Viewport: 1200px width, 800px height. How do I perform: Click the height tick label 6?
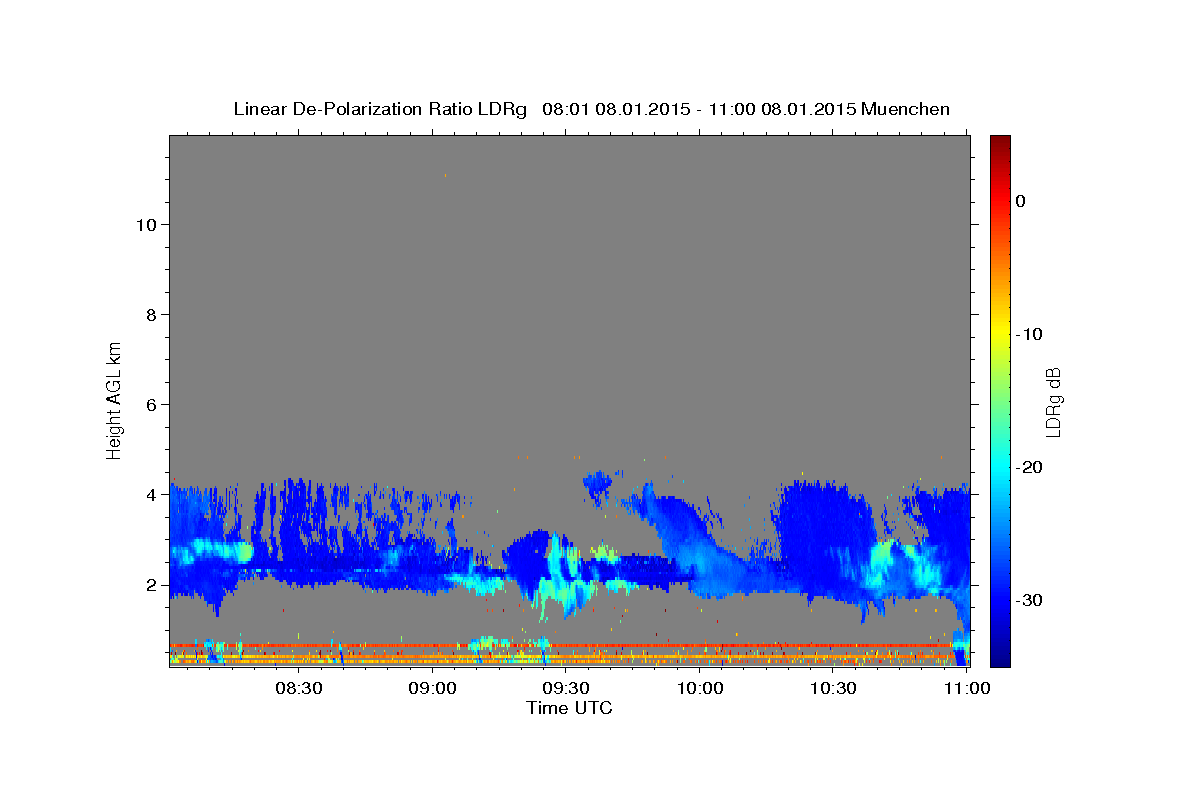152,405
